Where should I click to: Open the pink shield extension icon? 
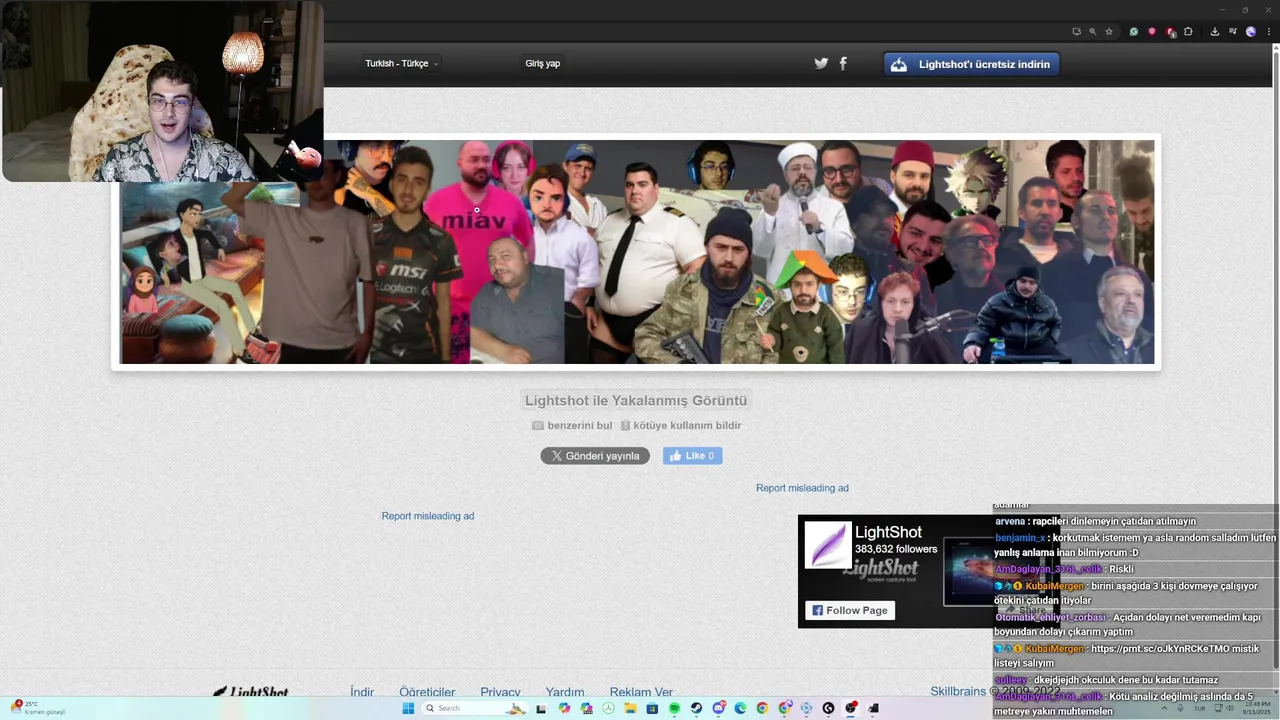(1152, 32)
